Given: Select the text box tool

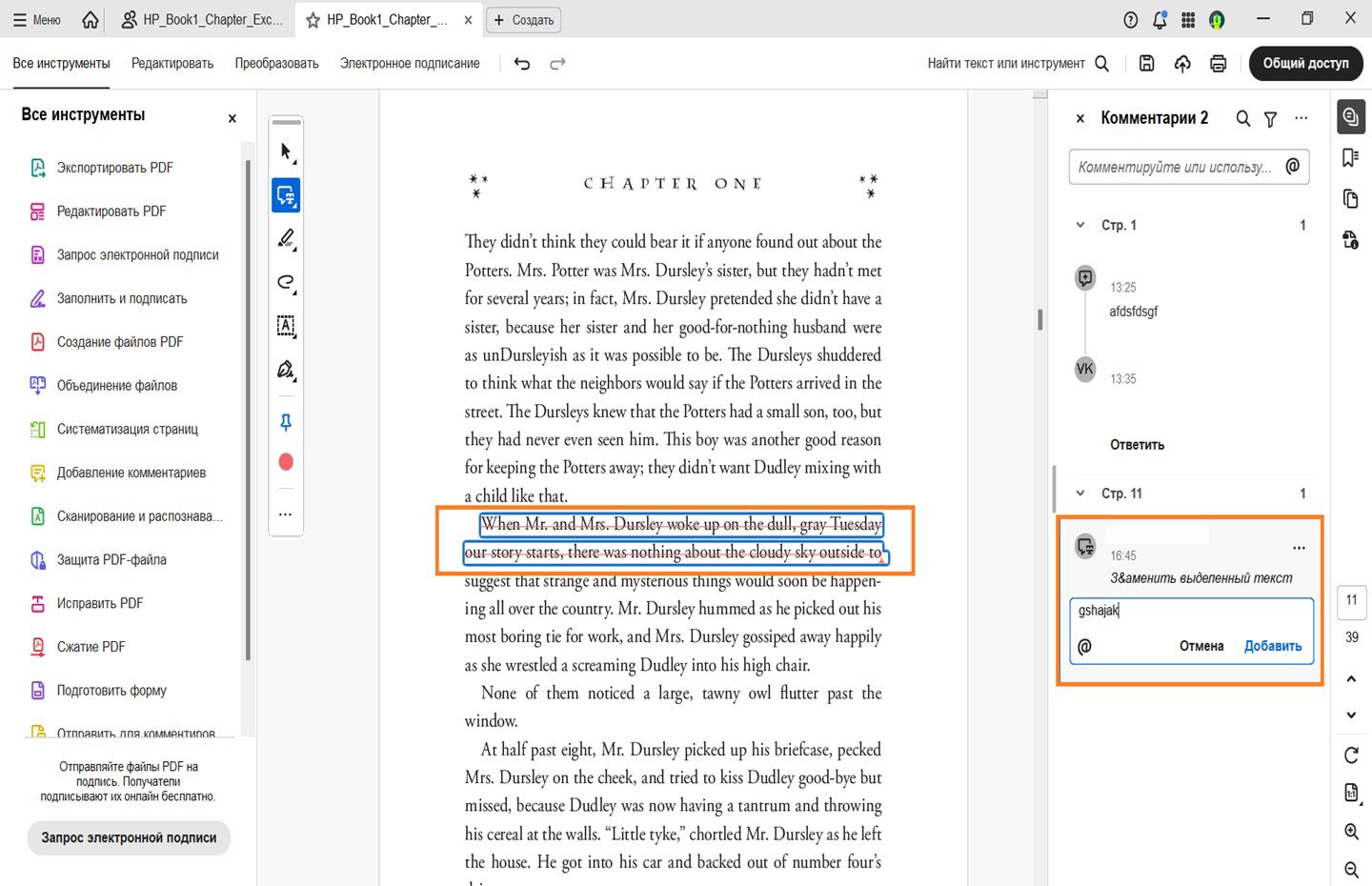Looking at the screenshot, I should pyautogui.click(x=285, y=326).
